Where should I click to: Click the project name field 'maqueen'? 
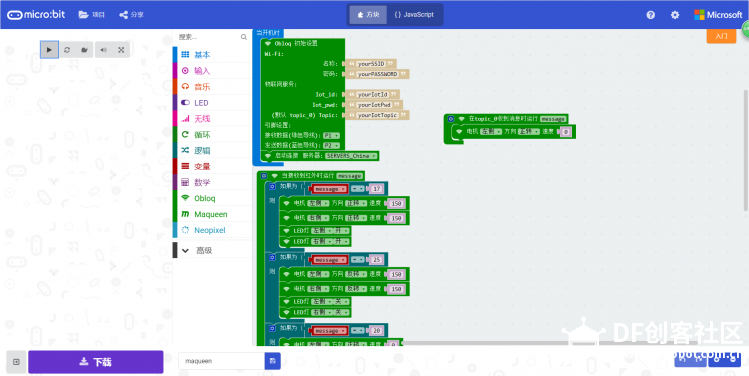coord(221,361)
